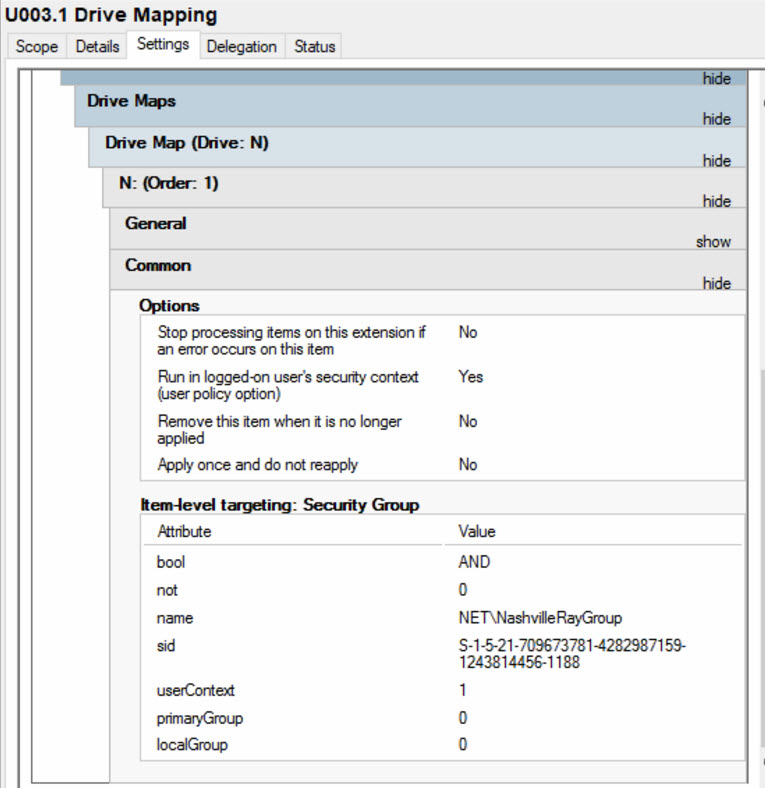
Task: Hide the Common section
Action: tap(716, 283)
